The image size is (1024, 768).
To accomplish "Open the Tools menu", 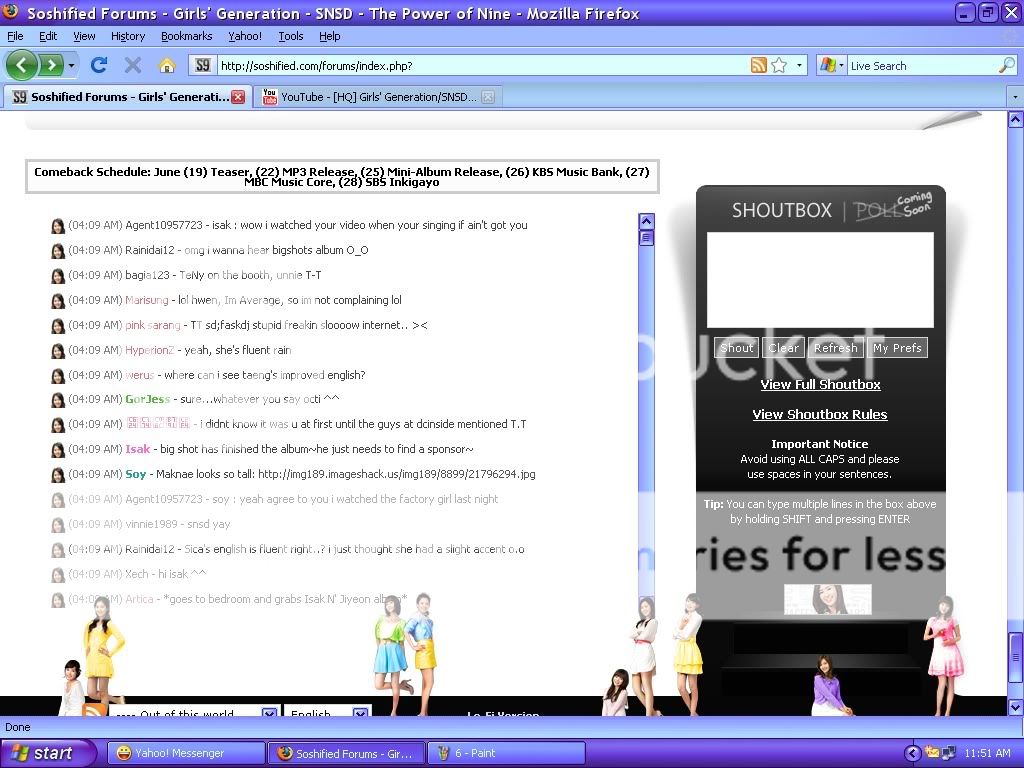I will pyautogui.click(x=291, y=36).
